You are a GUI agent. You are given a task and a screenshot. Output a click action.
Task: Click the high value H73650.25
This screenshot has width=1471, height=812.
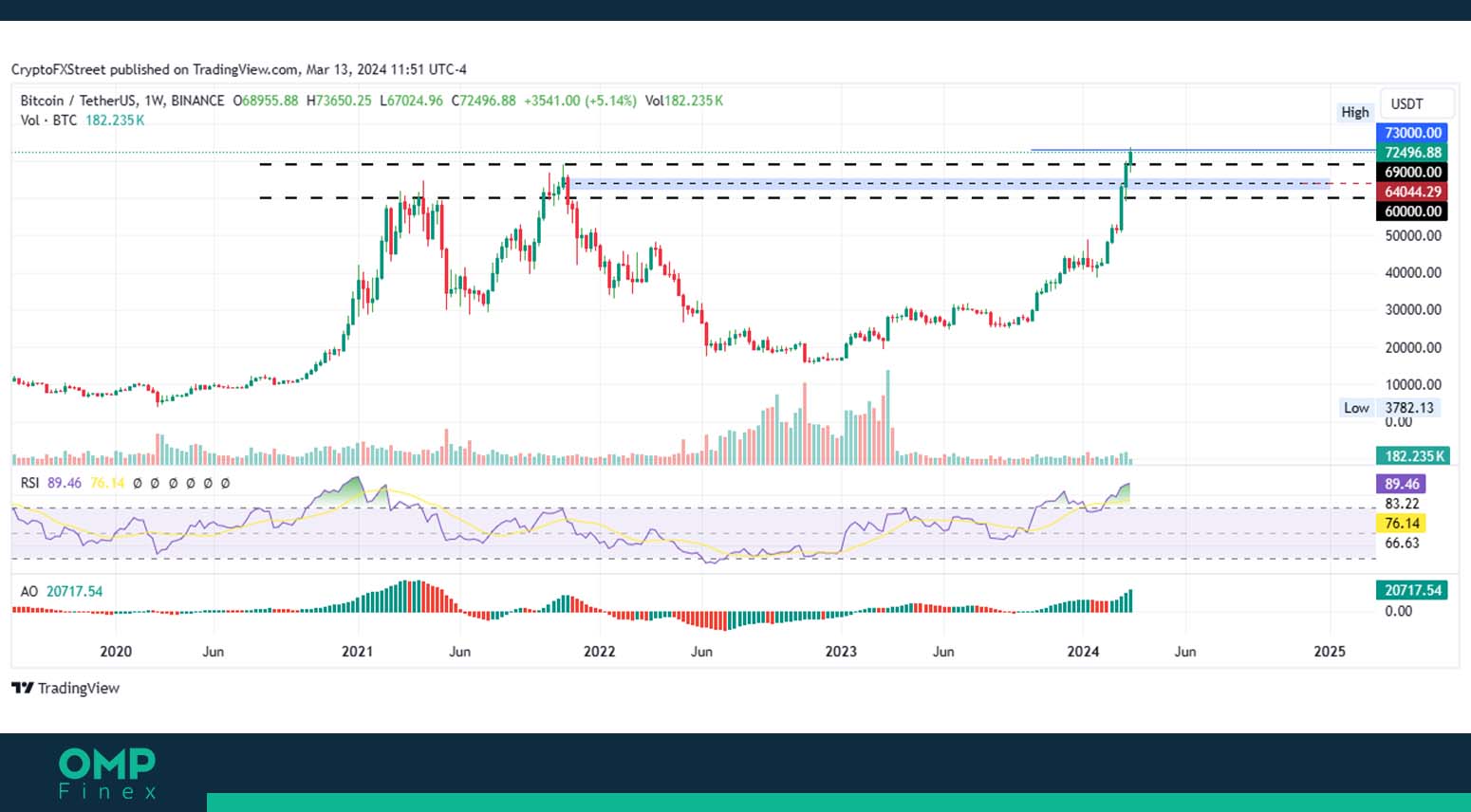[x=339, y=101]
